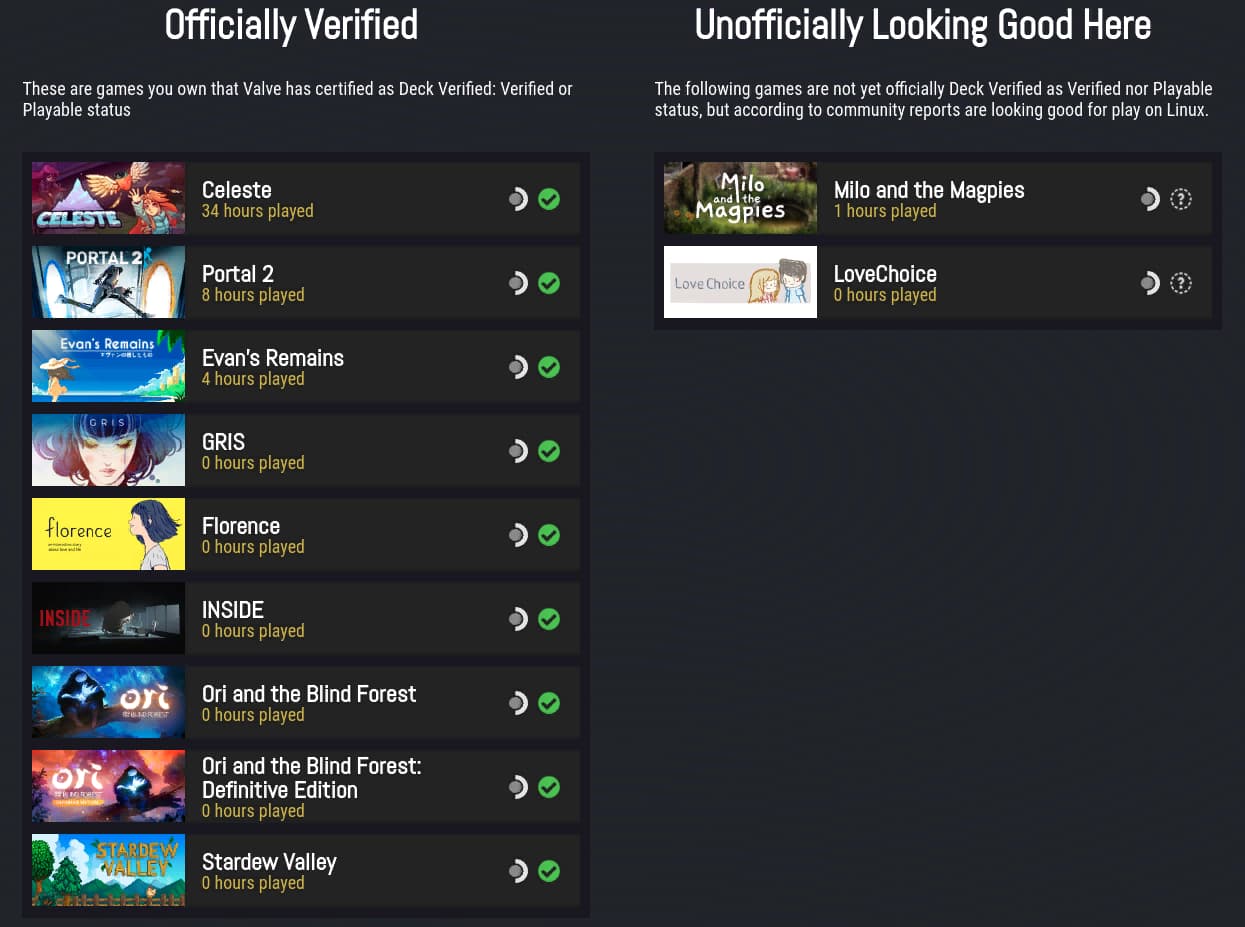
Task: Open the GRIS cover thumbnail
Action: coord(108,450)
